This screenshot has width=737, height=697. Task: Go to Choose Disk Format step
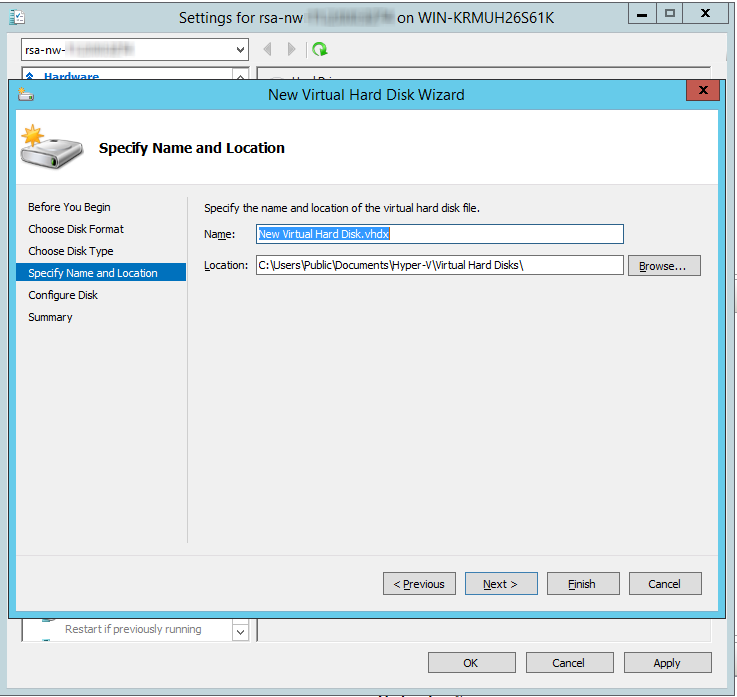click(x=76, y=229)
